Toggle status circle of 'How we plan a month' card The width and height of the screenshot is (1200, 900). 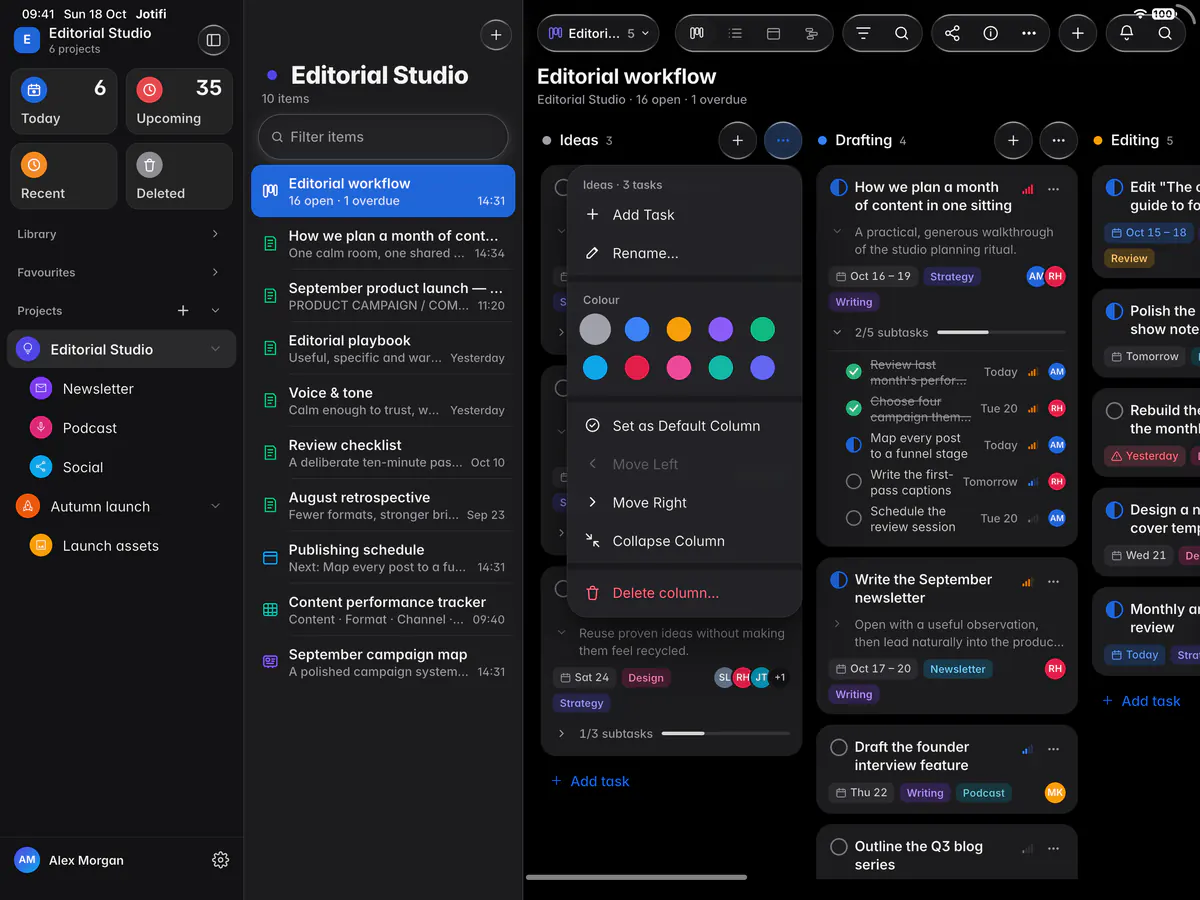click(x=839, y=187)
